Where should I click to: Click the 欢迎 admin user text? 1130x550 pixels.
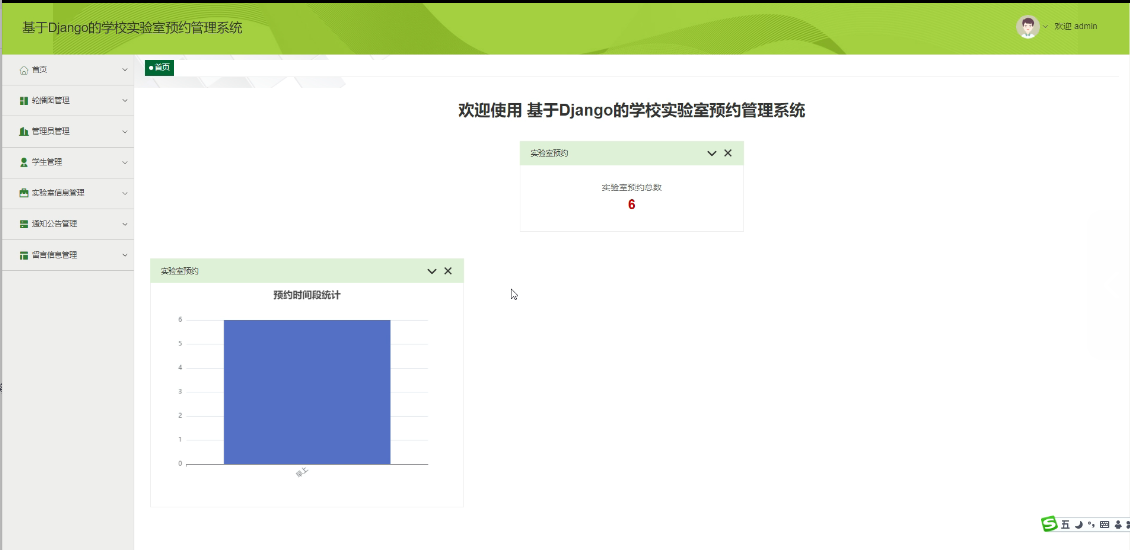tap(1076, 27)
